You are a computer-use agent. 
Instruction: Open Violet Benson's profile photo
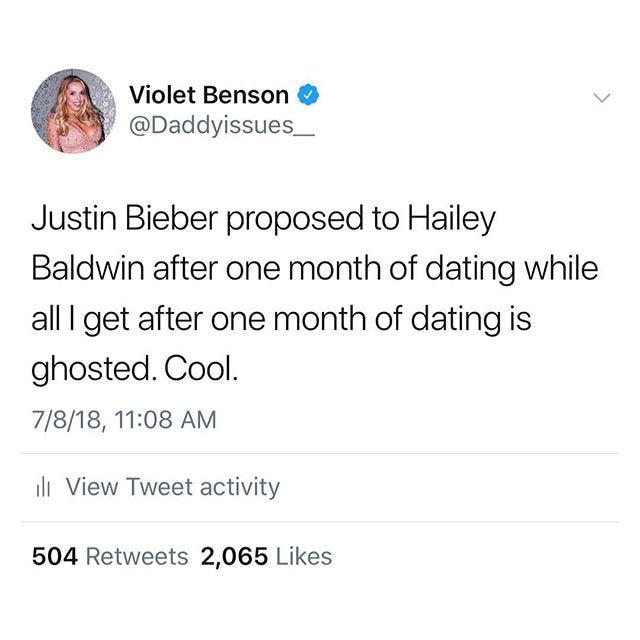tap(73, 111)
